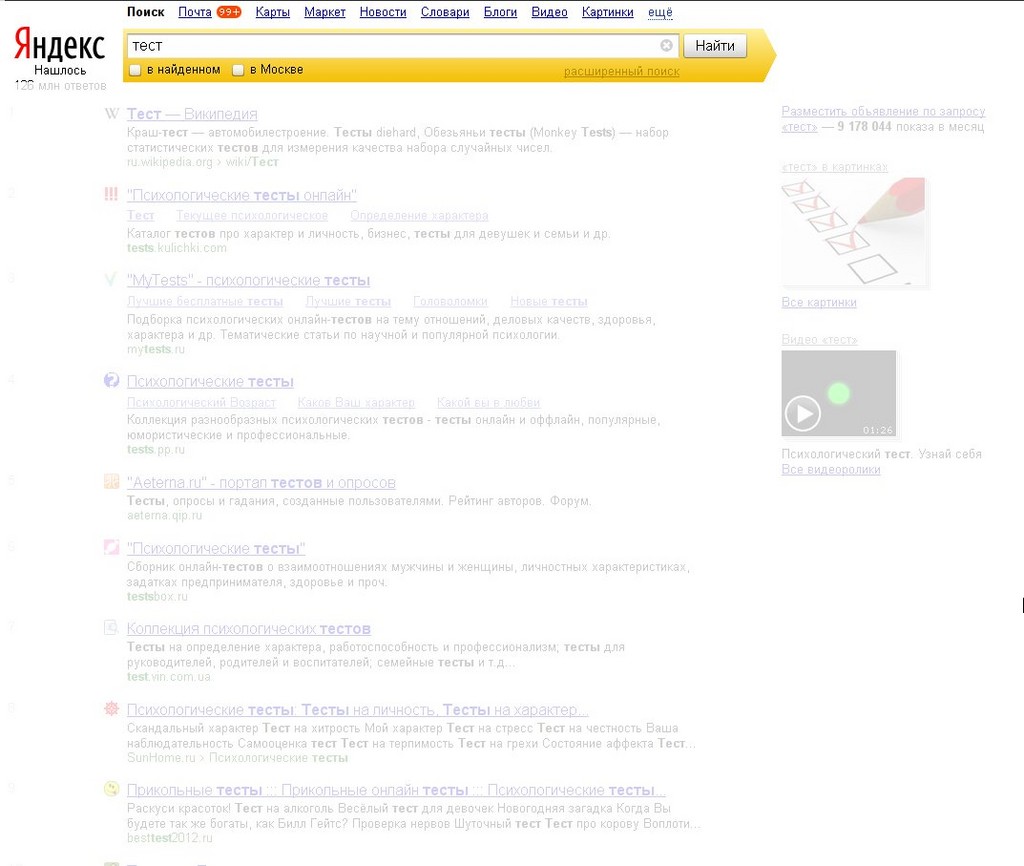
Task: Switch to the Новости tab
Action: coord(383,12)
